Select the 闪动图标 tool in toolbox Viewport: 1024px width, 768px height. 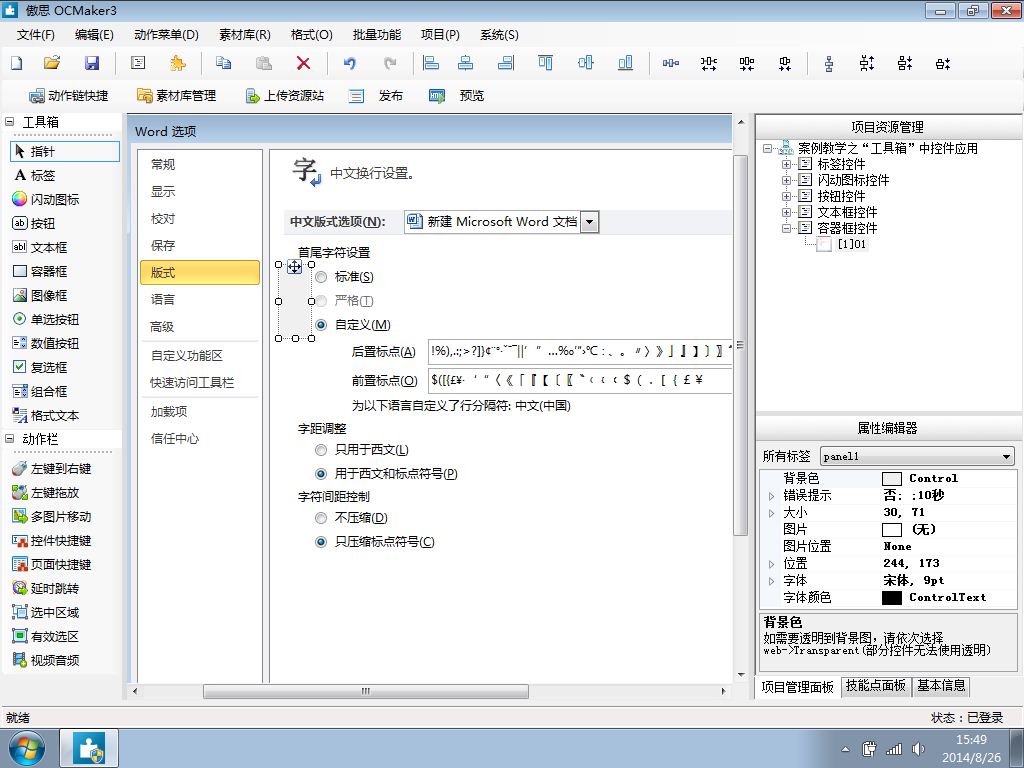[46, 200]
